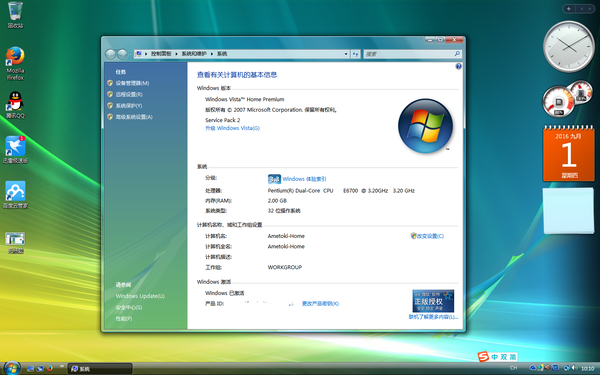Open the Xunlei blue bird desktop shortcut
The image size is (600, 375).
pos(15,150)
